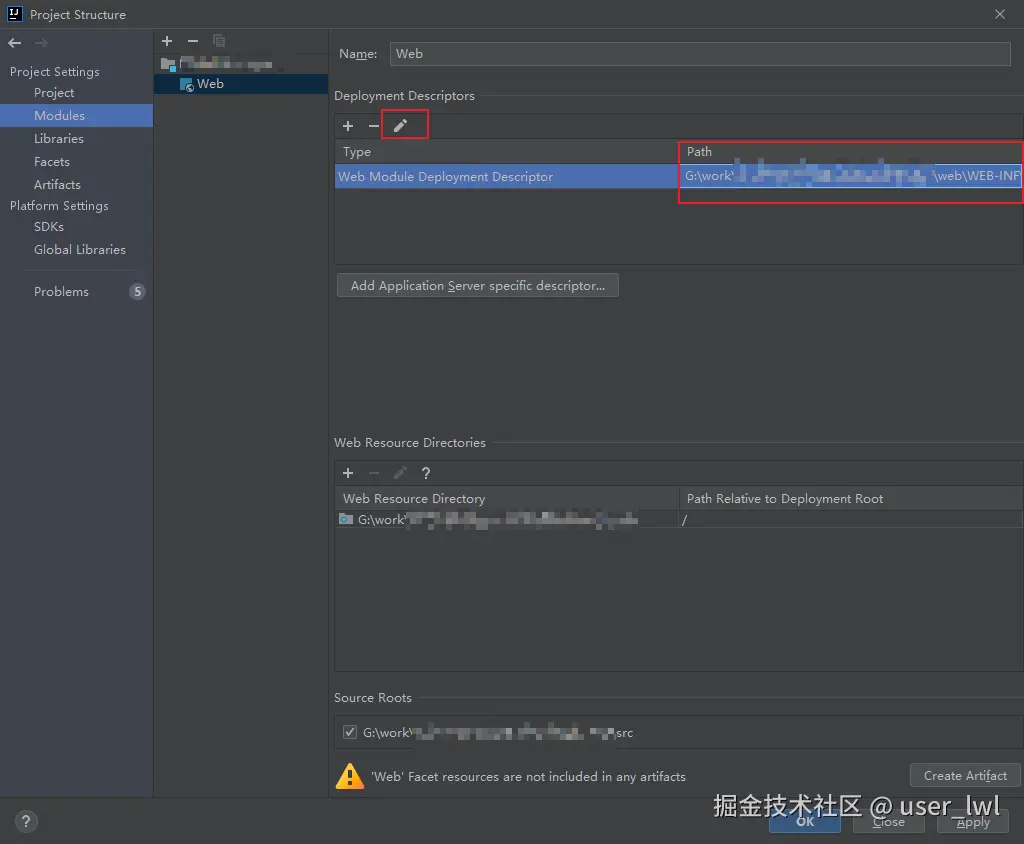Click the Facet resources not included warning text
Image resolution: width=1024 pixels, height=844 pixels.
[x=528, y=777]
